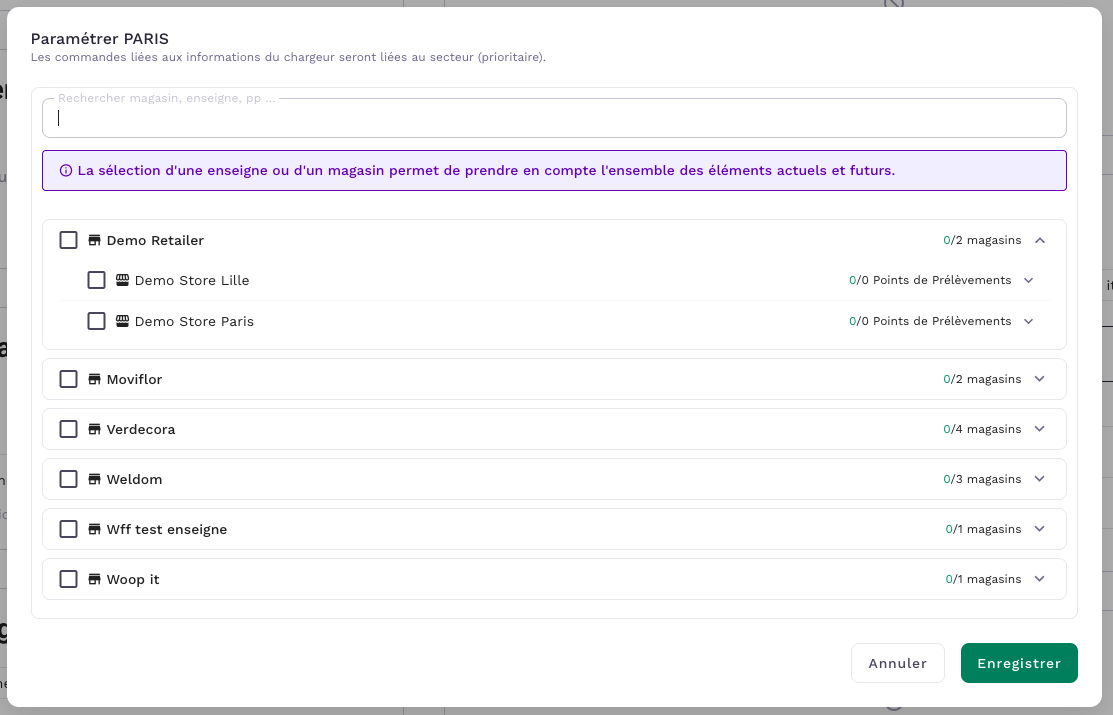Collapse the Demo Retailer store list

[x=1039, y=240]
